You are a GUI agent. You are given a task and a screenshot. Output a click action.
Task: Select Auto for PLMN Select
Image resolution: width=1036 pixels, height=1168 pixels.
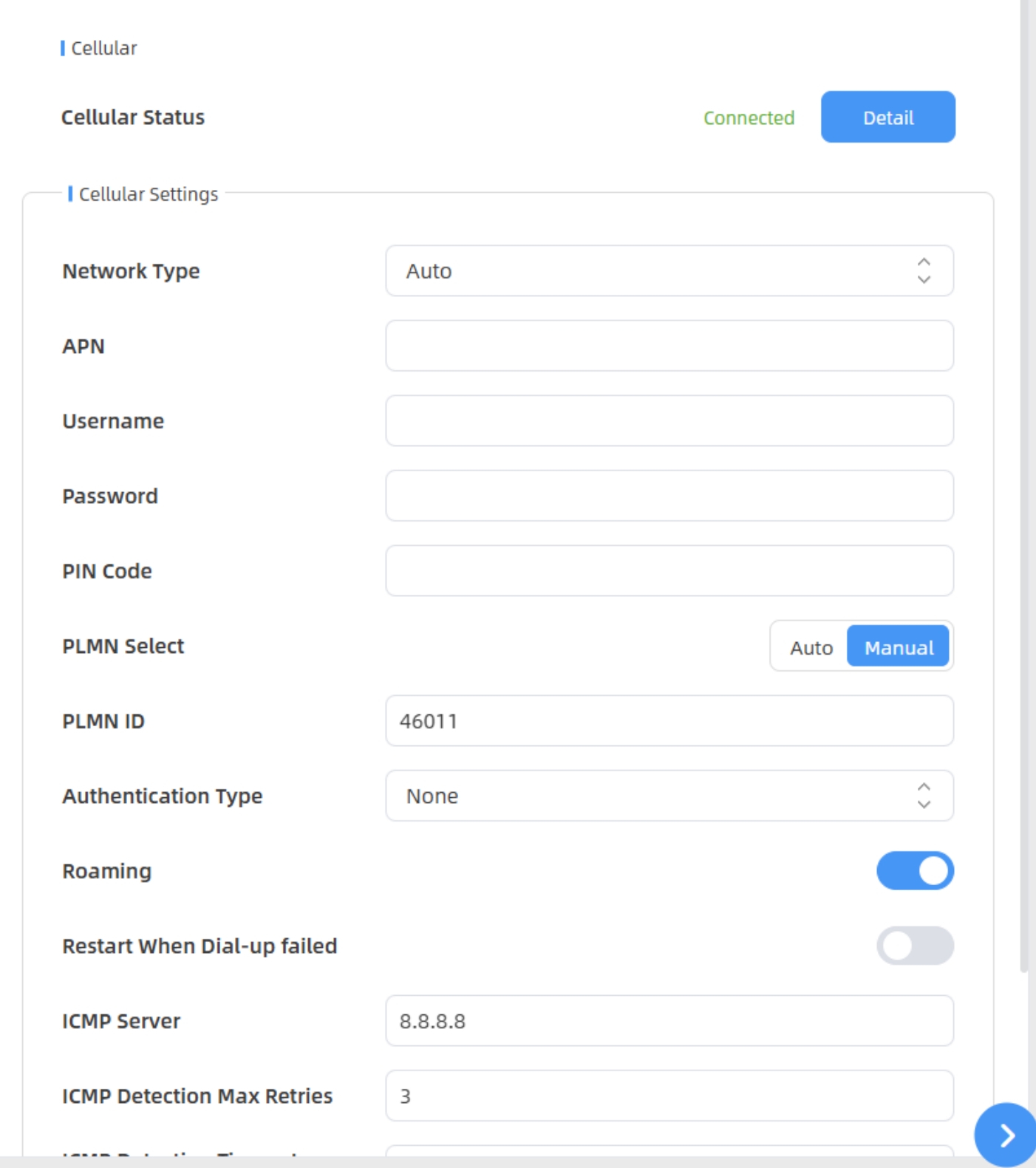(811, 647)
